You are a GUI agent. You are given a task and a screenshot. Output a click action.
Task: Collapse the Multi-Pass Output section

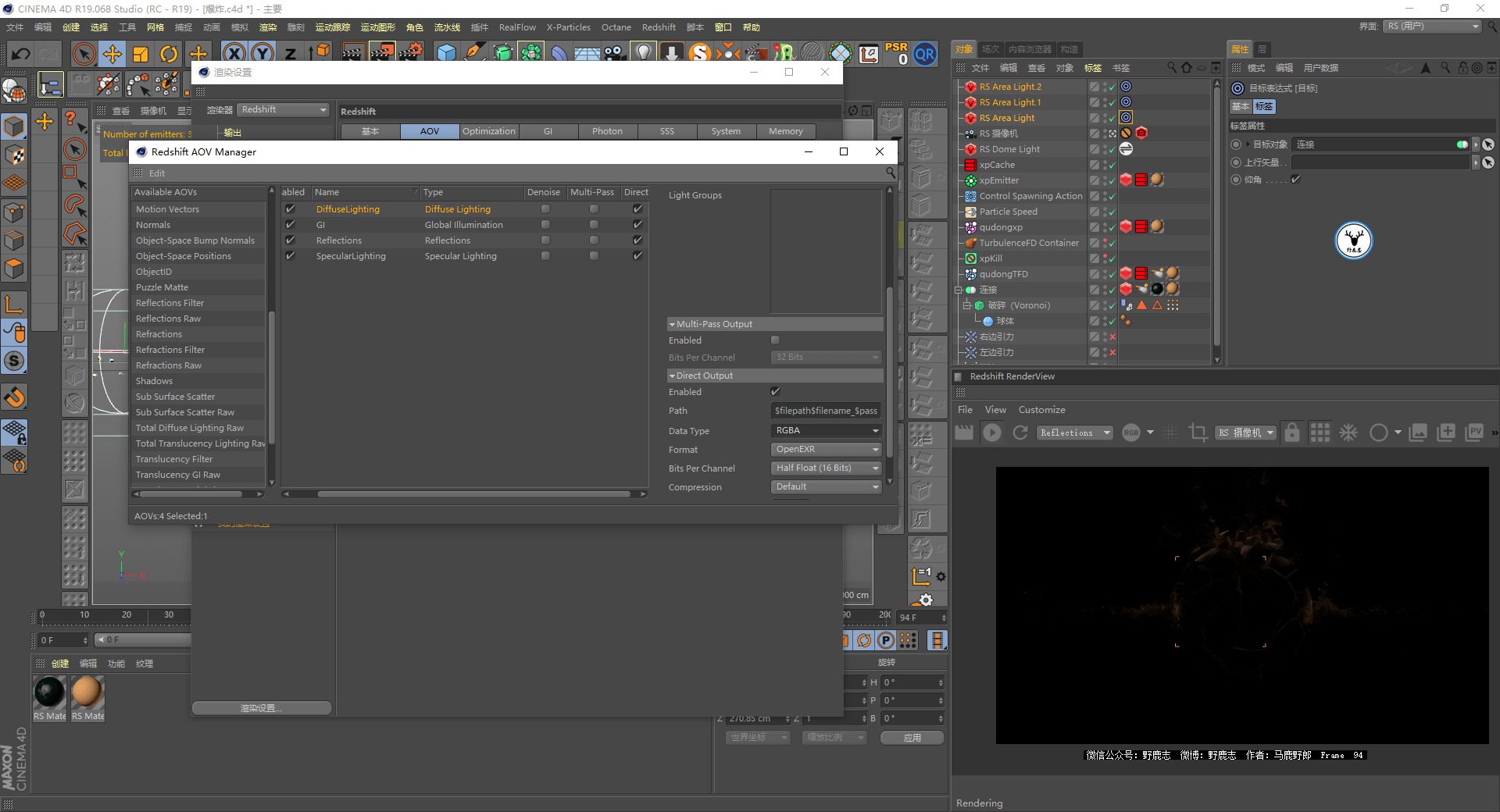point(672,324)
